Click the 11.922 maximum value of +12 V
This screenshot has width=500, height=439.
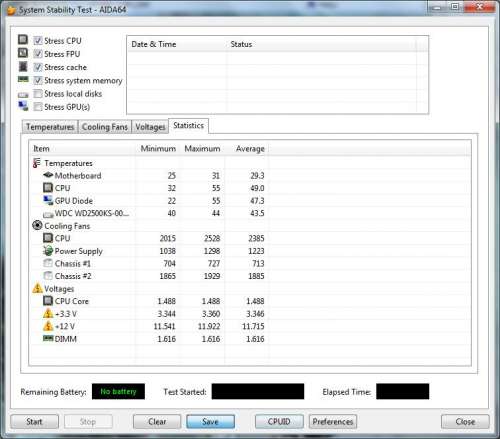pos(209,326)
